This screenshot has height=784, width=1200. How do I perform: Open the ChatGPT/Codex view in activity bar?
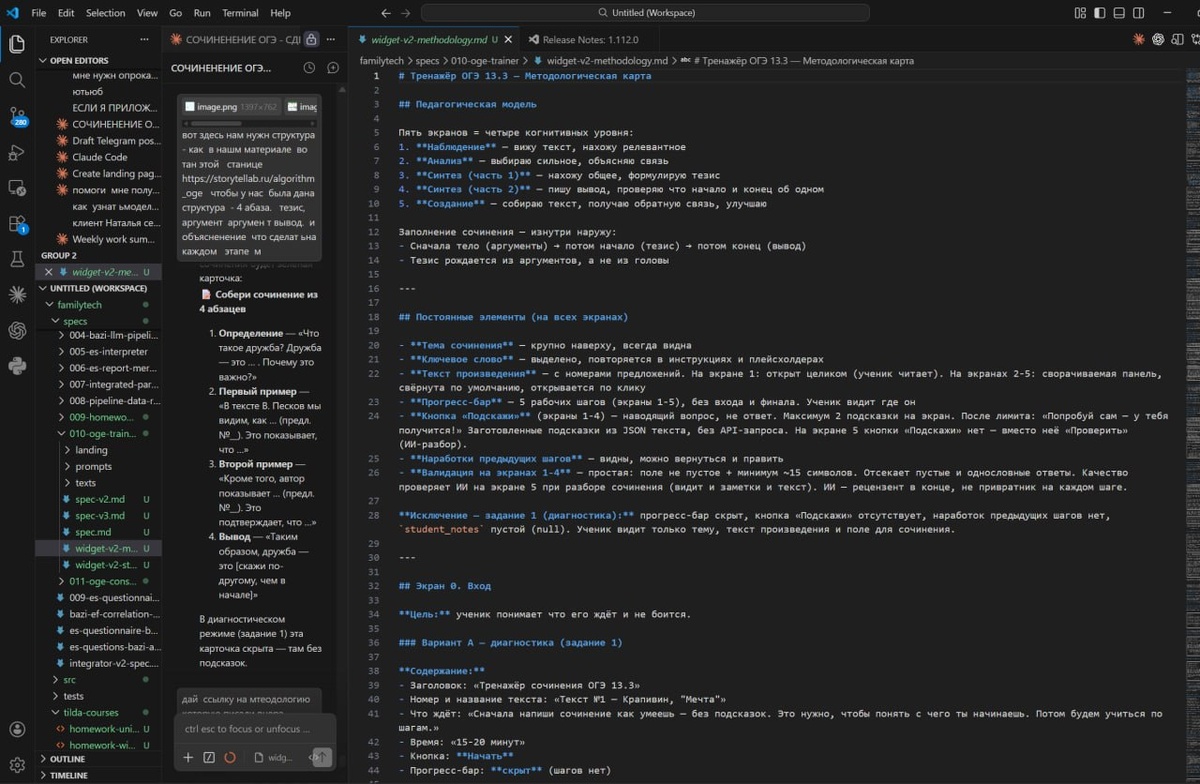point(17,330)
